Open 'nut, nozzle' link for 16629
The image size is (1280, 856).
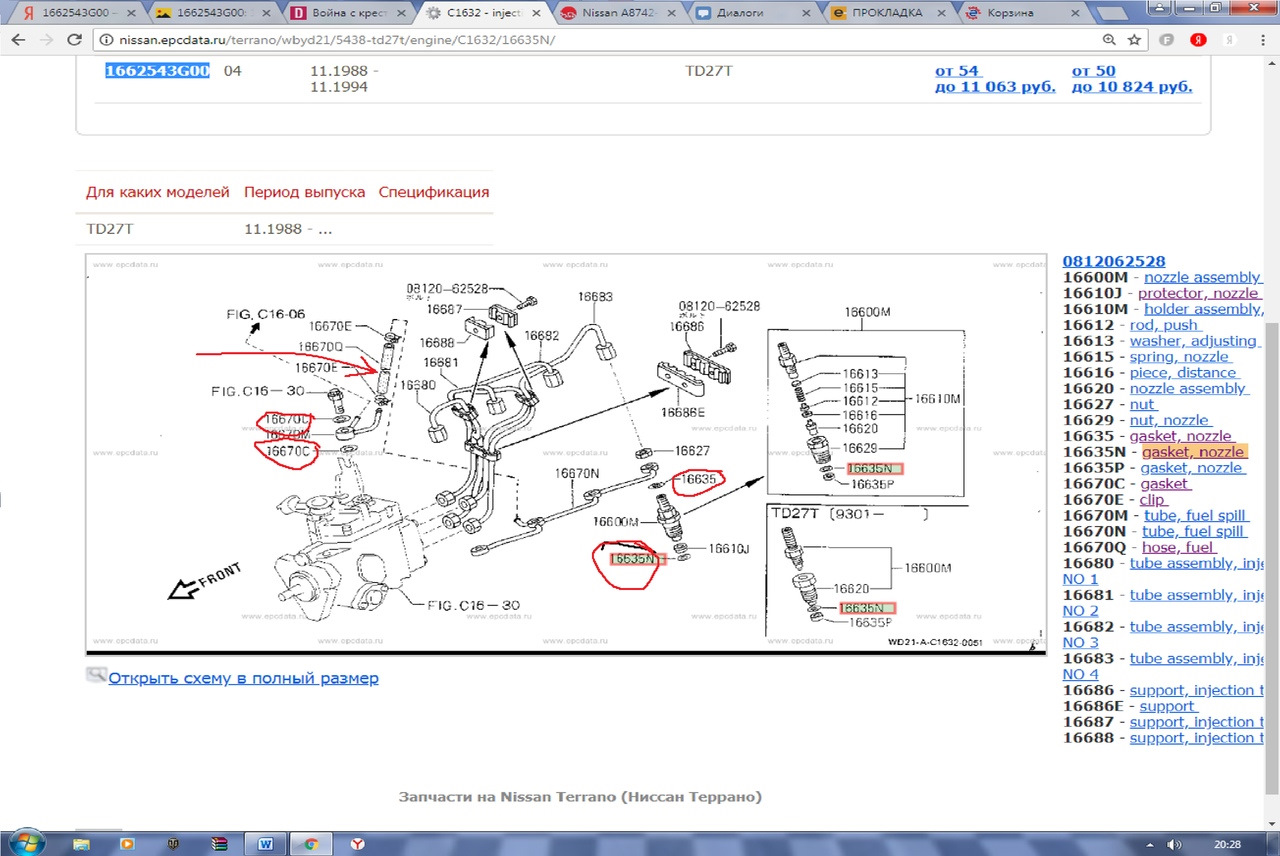[x=1170, y=420]
